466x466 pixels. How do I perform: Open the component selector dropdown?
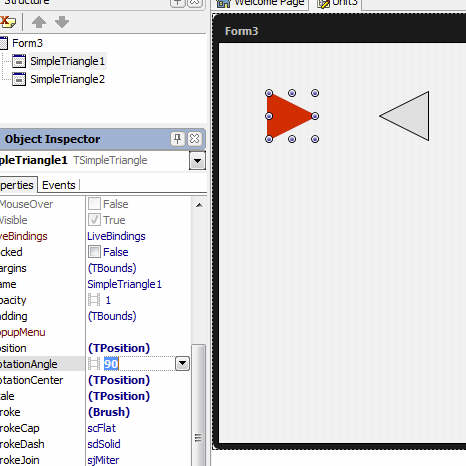click(197, 161)
